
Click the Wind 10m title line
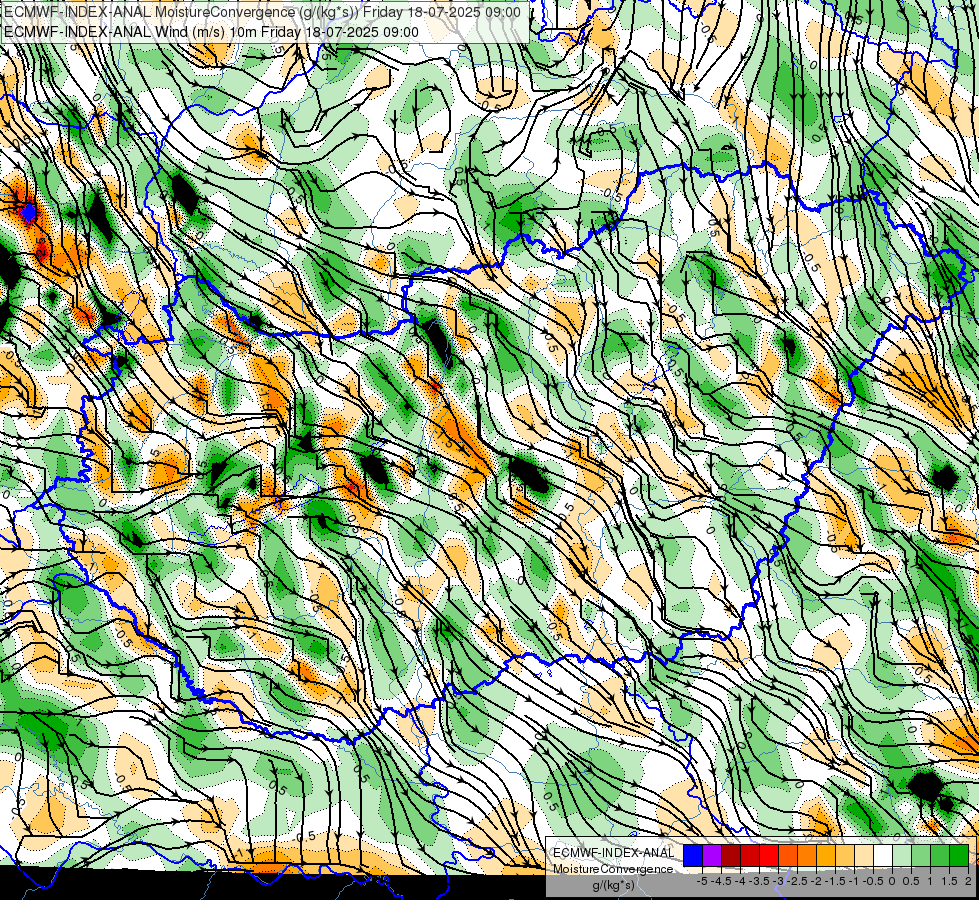click(211, 31)
